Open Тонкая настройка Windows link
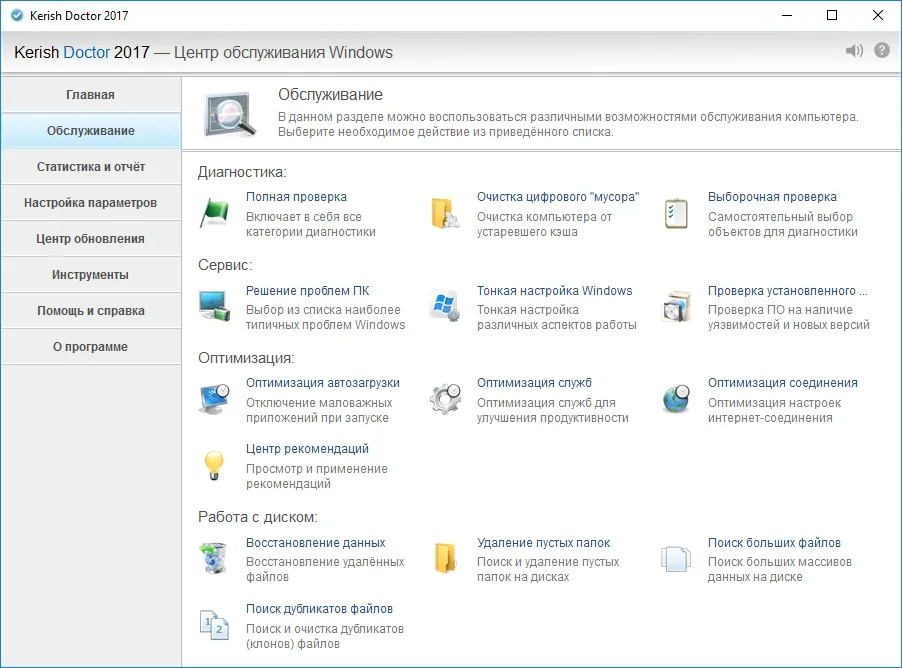 click(555, 291)
